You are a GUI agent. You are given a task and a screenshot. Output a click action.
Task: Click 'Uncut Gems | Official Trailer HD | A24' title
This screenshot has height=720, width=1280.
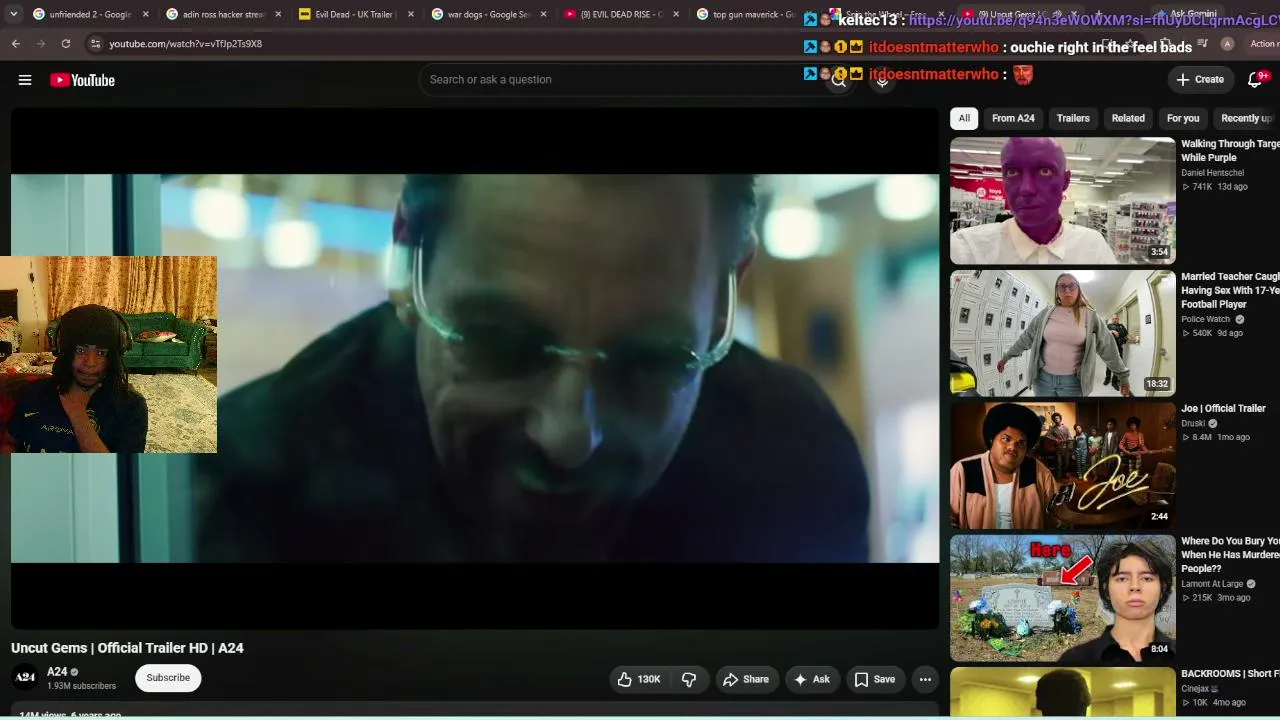(x=127, y=648)
